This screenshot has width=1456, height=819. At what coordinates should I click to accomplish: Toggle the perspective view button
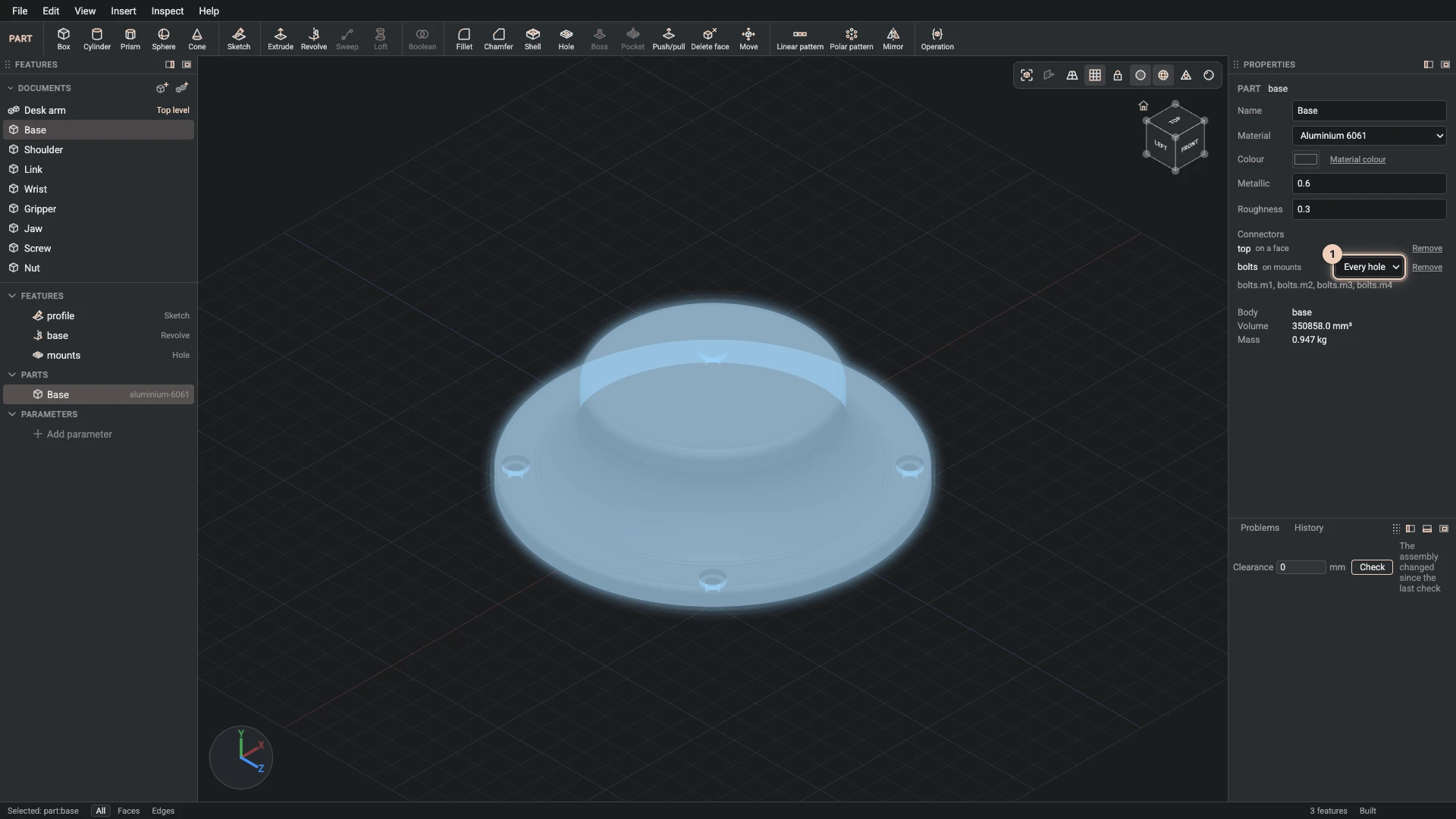click(x=1072, y=75)
